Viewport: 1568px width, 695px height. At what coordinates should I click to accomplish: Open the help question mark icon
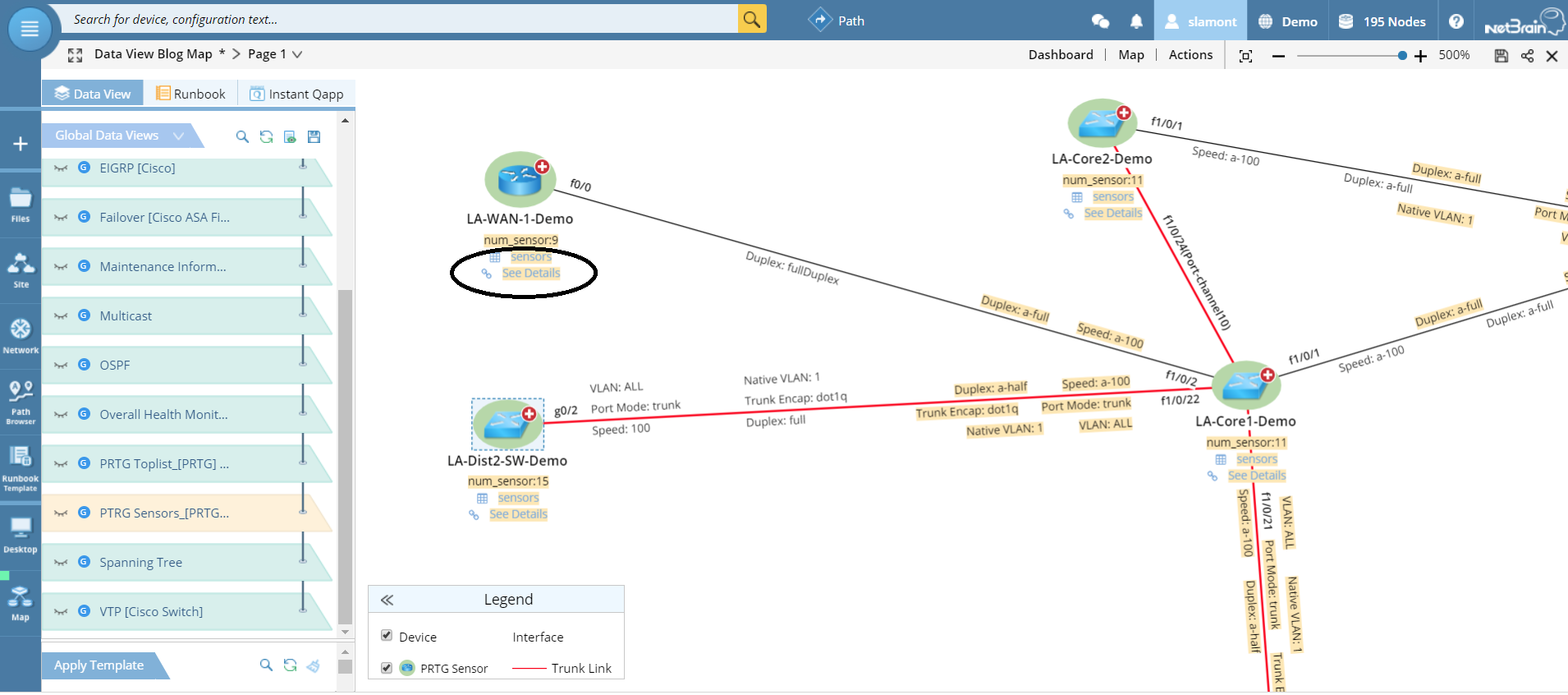(1456, 21)
